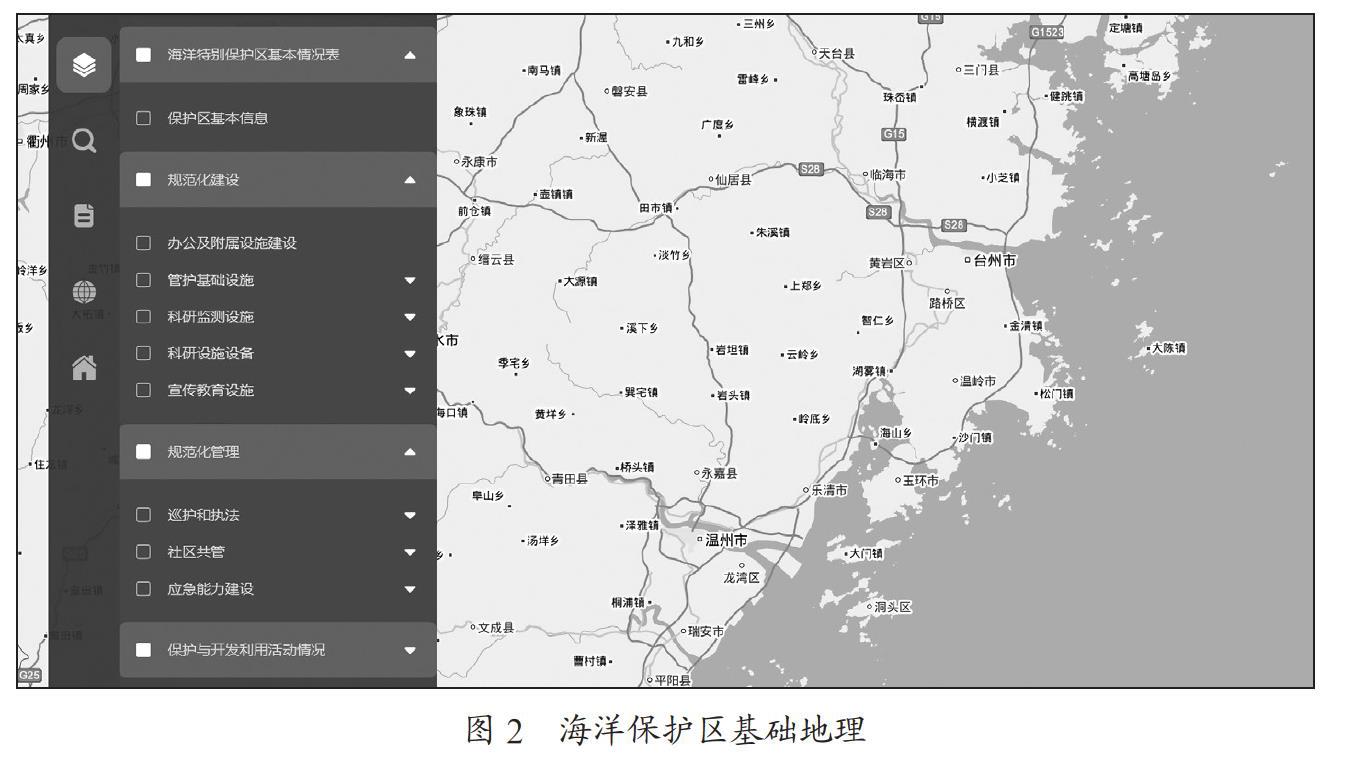Expand the 巡护和执法 dropdown arrow
This screenshot has height=763, width=1350.
[x=410, y=515]
